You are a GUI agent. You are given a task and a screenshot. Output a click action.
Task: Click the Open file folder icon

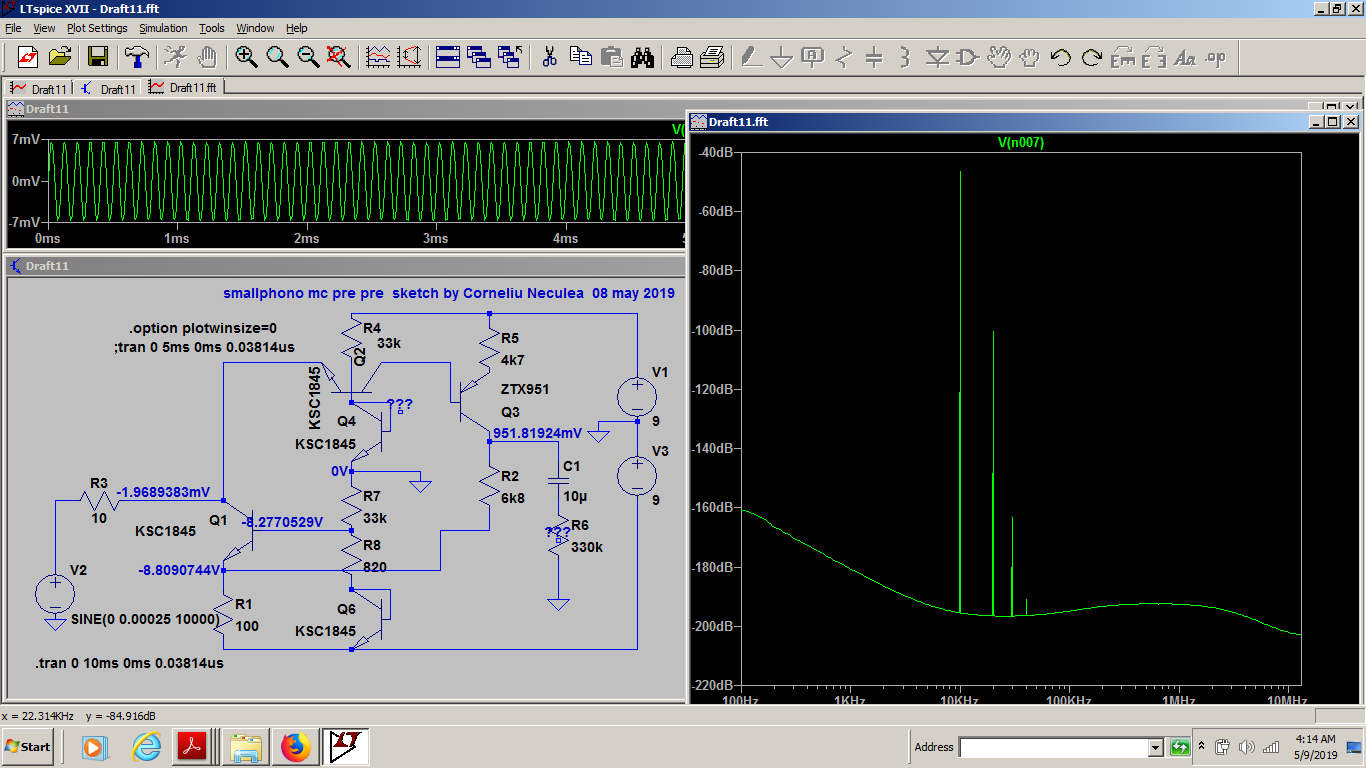coord(59,56)
